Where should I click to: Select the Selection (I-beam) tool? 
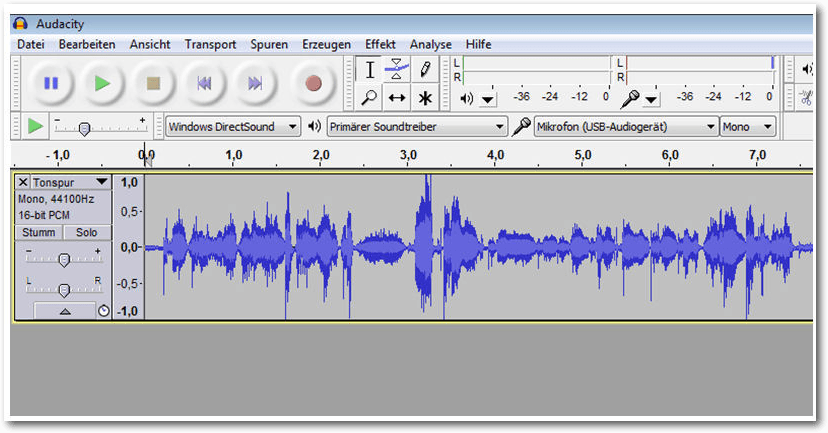pos(369,70)
